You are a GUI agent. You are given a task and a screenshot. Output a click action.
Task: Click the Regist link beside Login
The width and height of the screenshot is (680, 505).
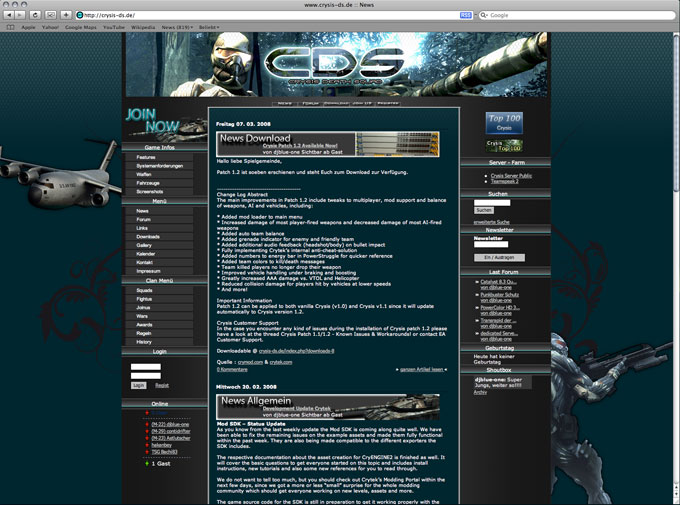coord(162,385)
